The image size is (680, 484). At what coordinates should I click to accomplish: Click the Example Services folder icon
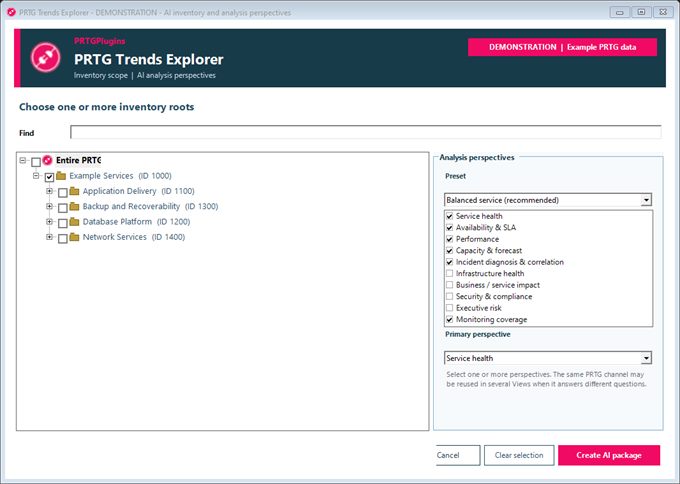61,176
